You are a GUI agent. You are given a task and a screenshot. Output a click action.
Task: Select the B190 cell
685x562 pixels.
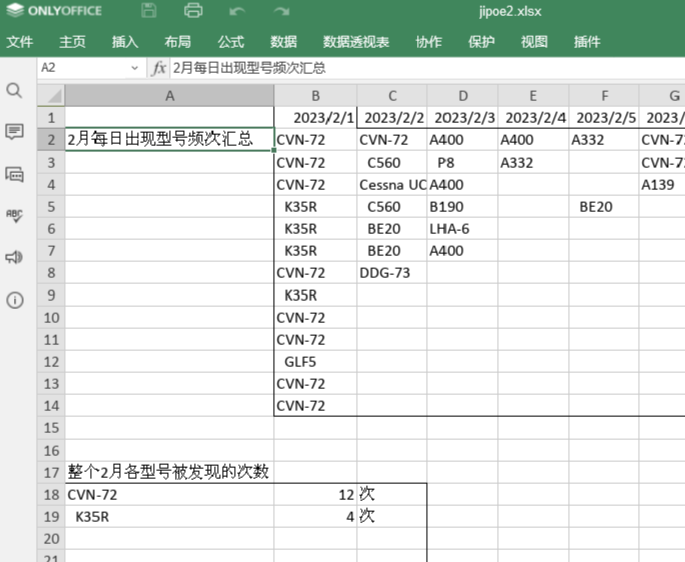(x=463, y=207)
